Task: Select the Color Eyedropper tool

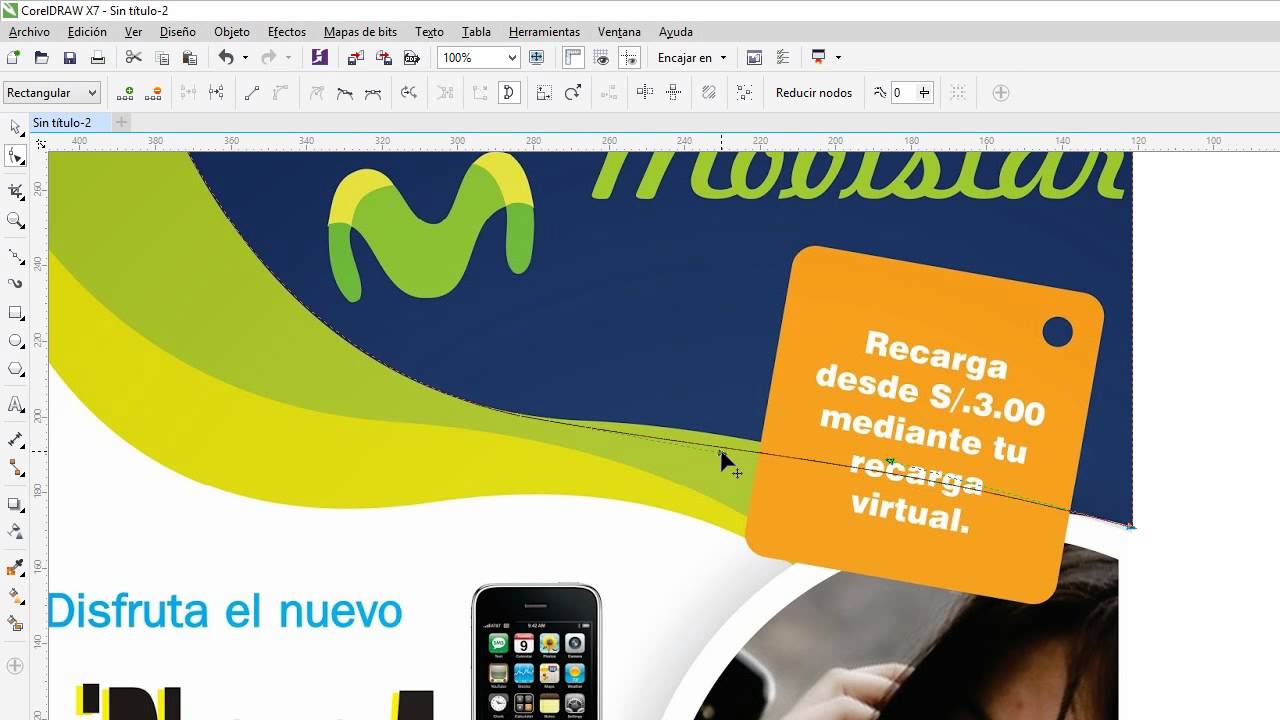Action: [15, 568]
